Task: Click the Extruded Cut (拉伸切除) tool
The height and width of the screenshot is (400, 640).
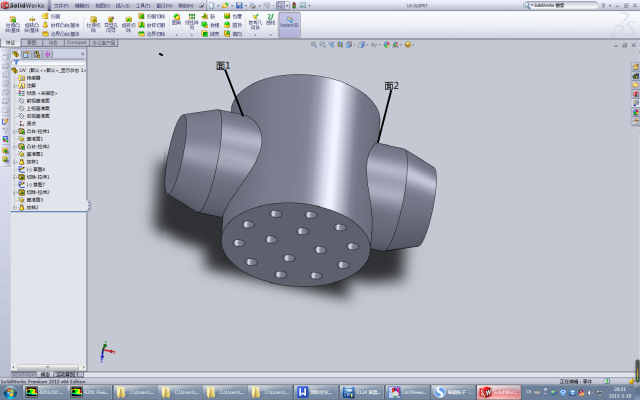Action: [x=94, y=24]
